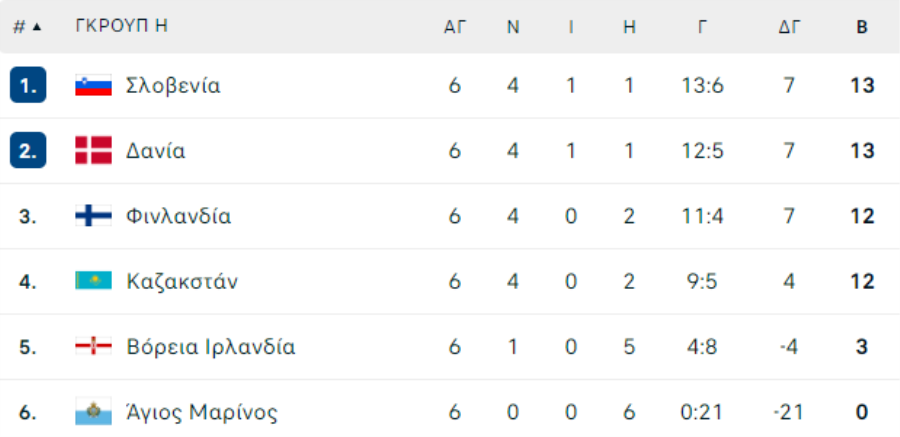Click the Kazakhstan flag icon
The image size is (900, 437).
(93, 281)
